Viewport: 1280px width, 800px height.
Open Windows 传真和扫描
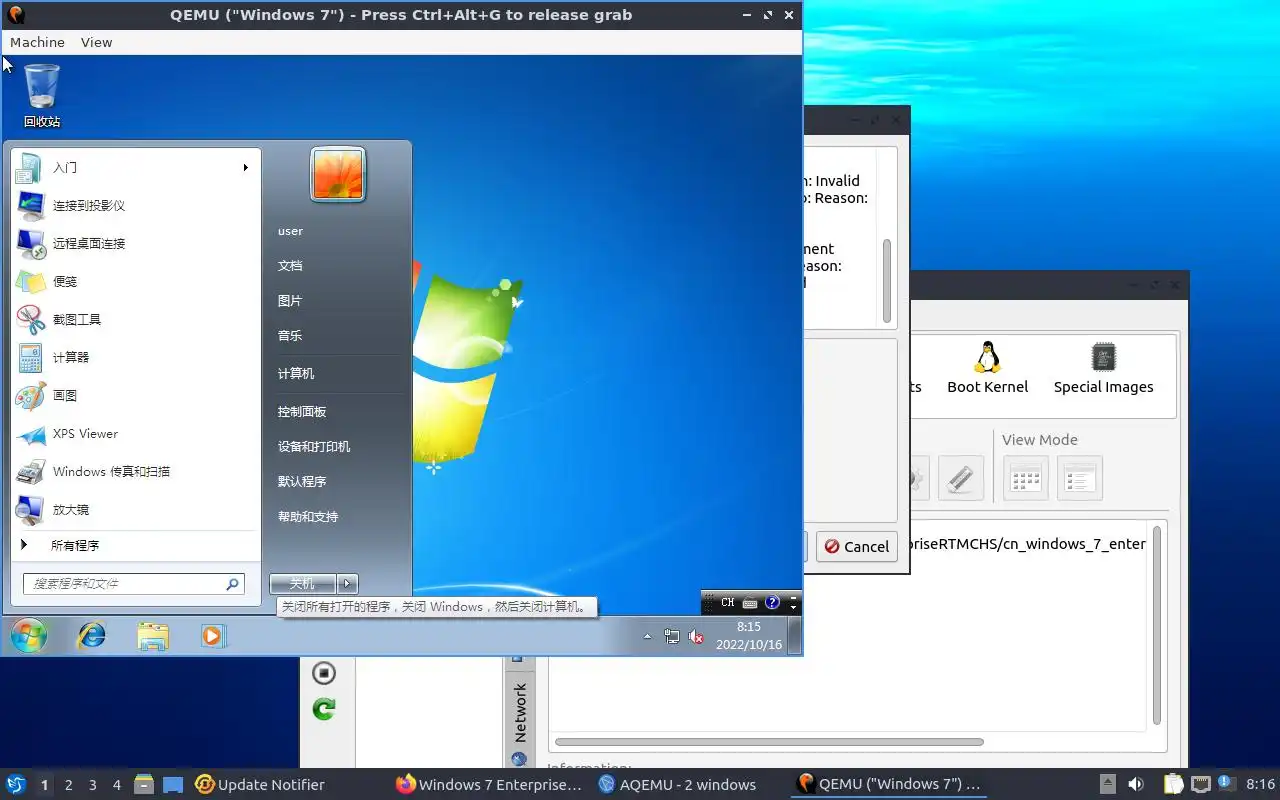(135, 471)
